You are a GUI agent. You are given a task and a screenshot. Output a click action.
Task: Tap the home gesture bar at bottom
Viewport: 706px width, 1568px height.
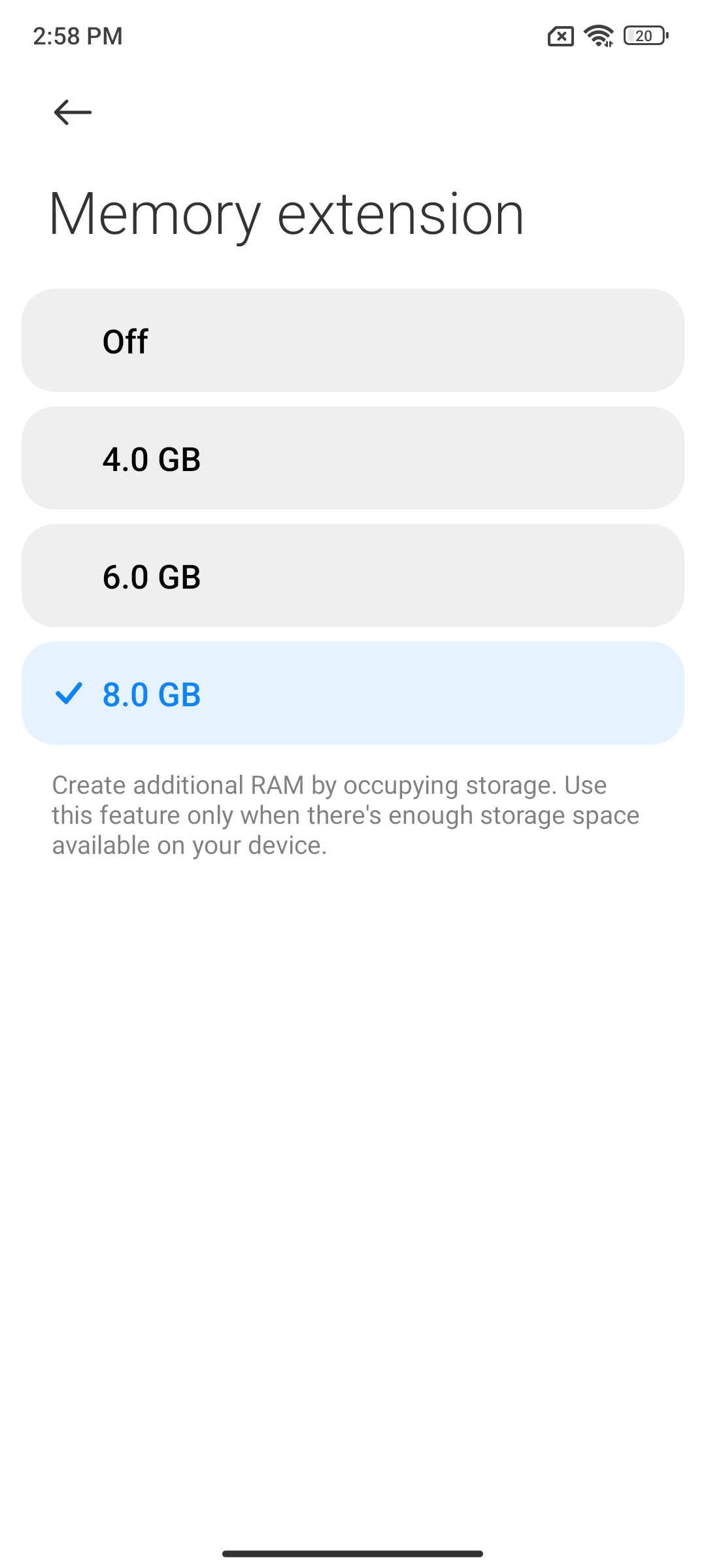(x=352, y=1554)
